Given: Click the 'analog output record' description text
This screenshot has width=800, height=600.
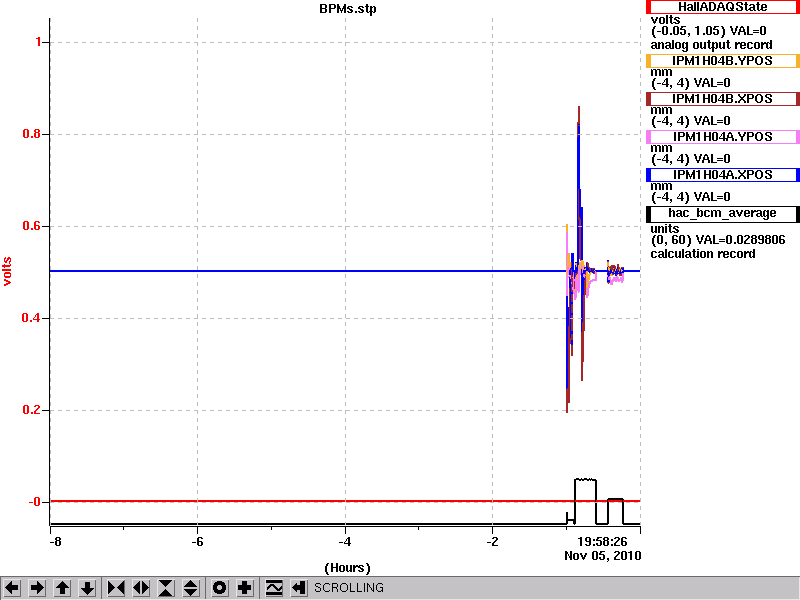Looking at the screenshot, I should [711, 45].
